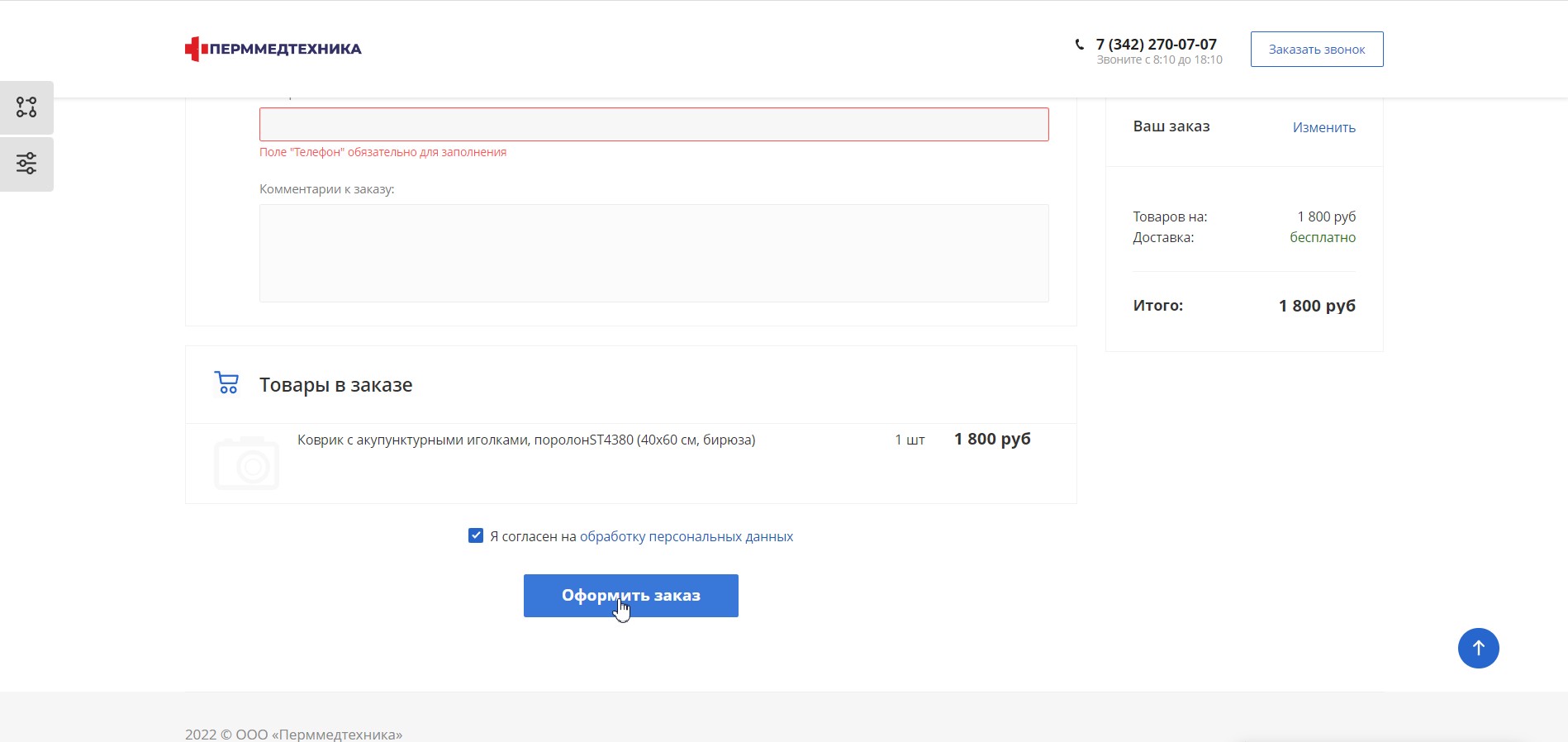This screenshot has width=1568, height=742.
Task: Click phone number 7 (342) 270-07-07
Action: click(1157, 44)
